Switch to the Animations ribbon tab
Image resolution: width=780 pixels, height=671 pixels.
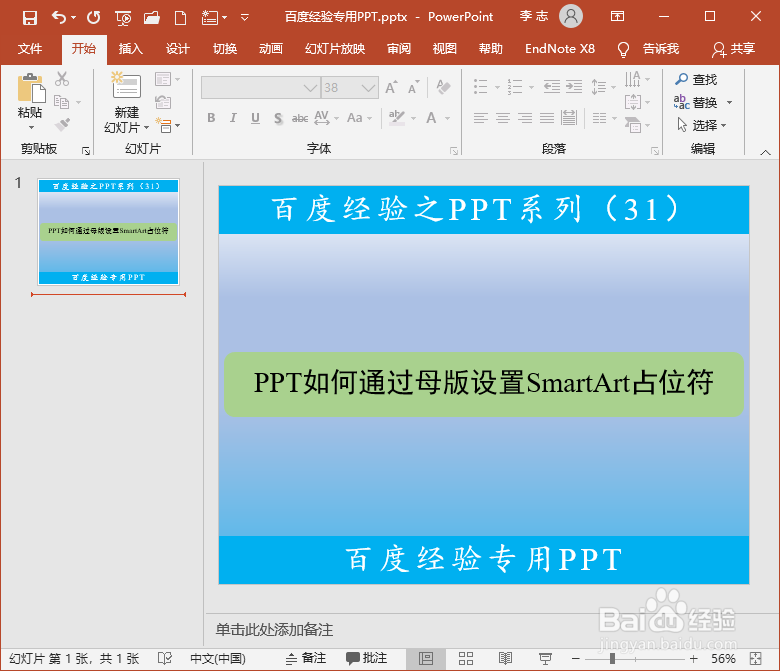271,49
